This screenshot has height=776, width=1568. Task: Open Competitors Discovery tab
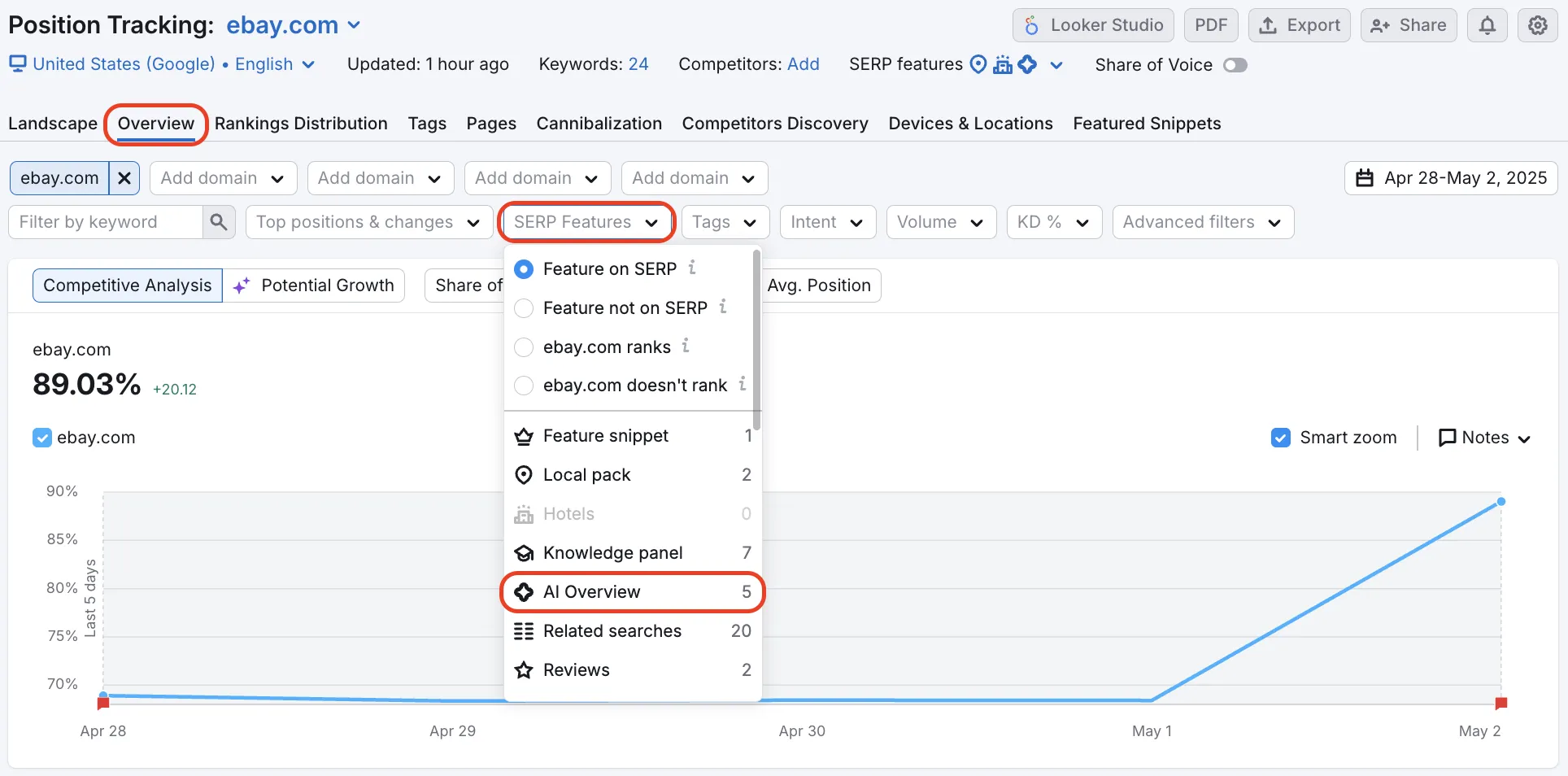click(775, 124)
